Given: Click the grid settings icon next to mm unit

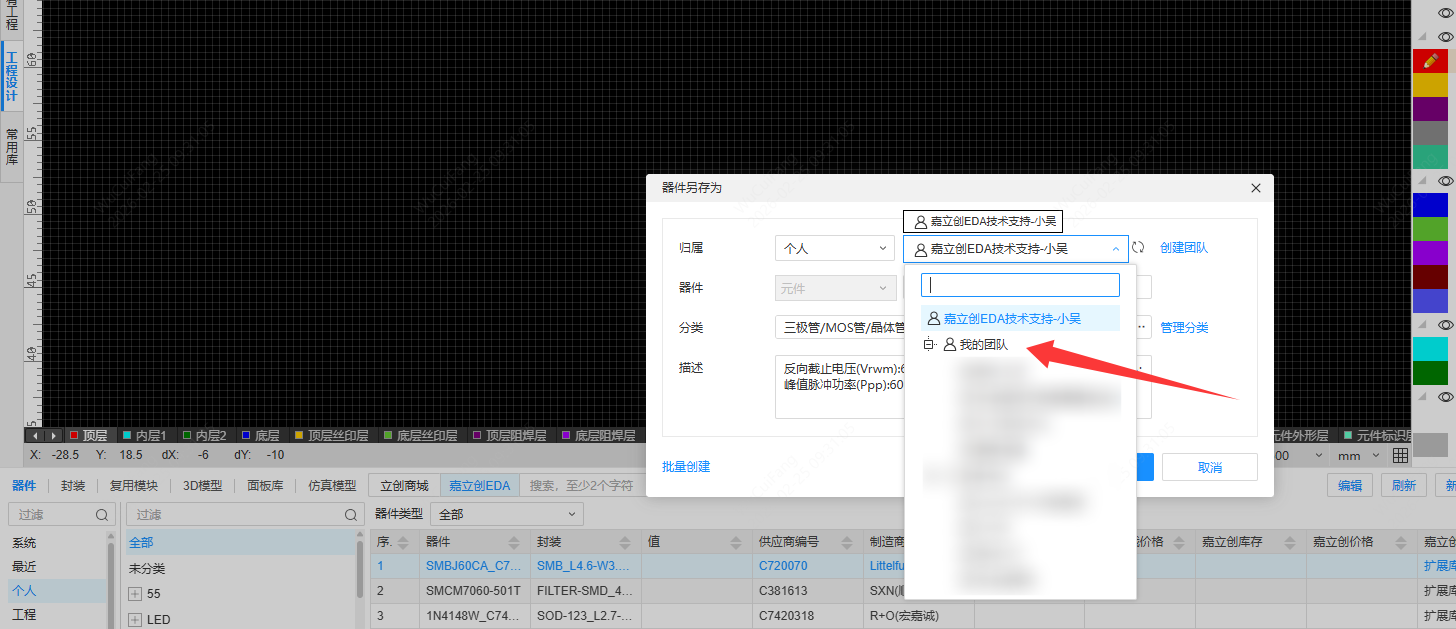Looking at the screenshot, I should pos(1400,456).
